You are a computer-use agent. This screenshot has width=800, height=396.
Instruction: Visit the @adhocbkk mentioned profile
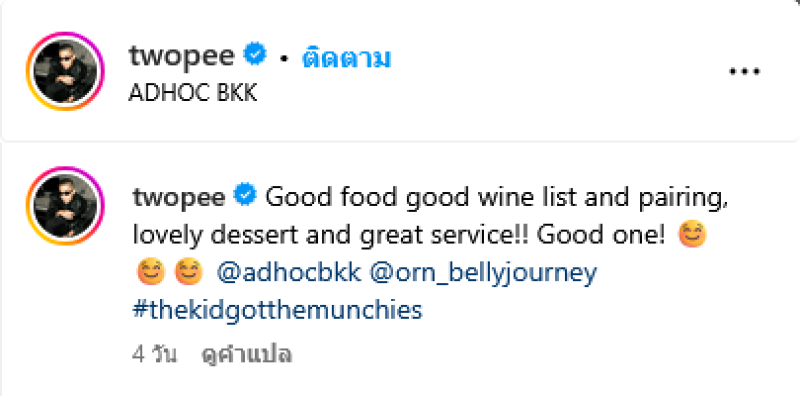289,273
